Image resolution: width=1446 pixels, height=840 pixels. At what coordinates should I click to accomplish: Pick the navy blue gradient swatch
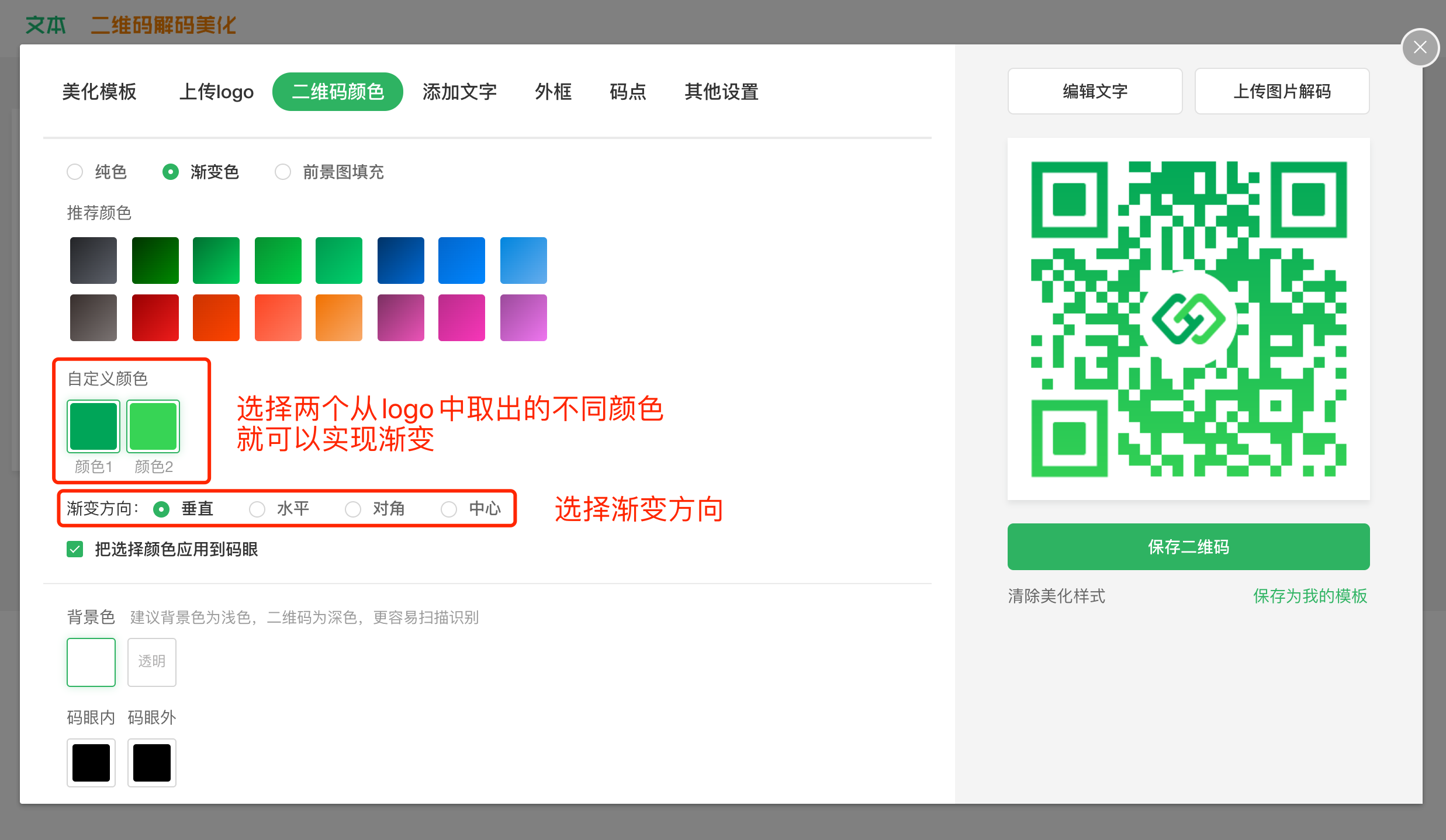tap(401, 261)
